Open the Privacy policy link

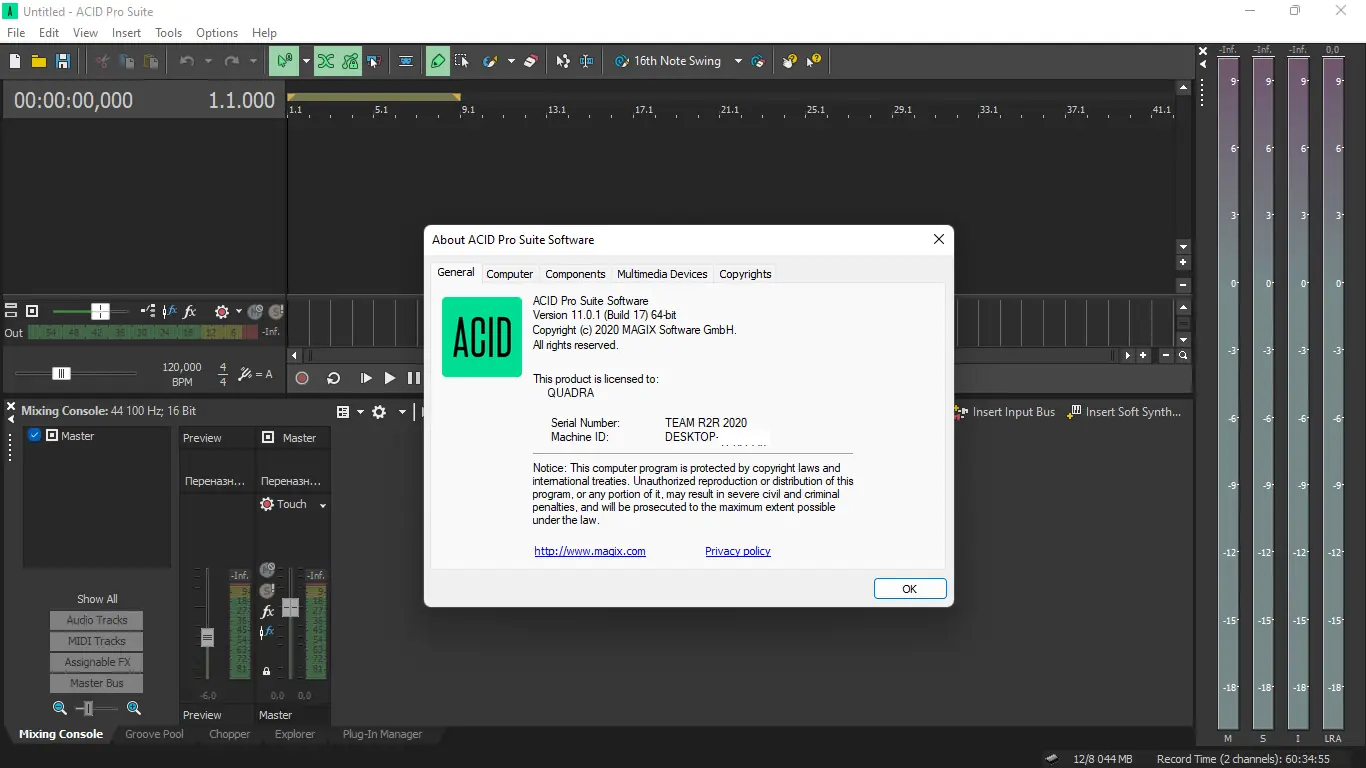(x=737, y=551)
